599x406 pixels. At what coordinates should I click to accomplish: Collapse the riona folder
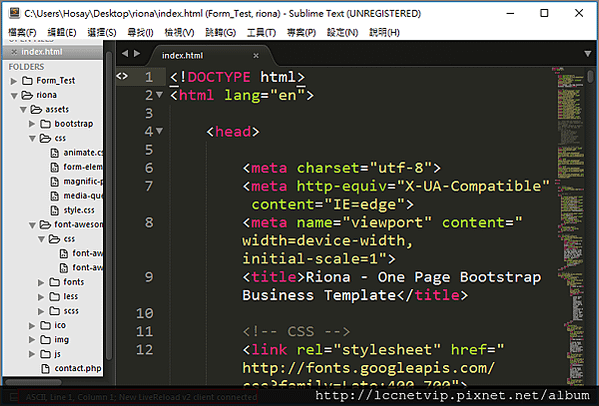coord(14,95)
